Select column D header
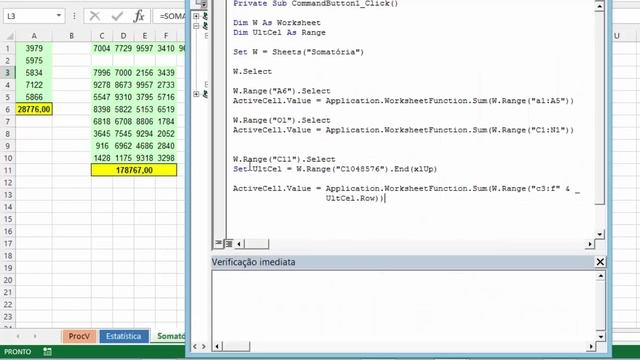 click(x=123, y=36)
